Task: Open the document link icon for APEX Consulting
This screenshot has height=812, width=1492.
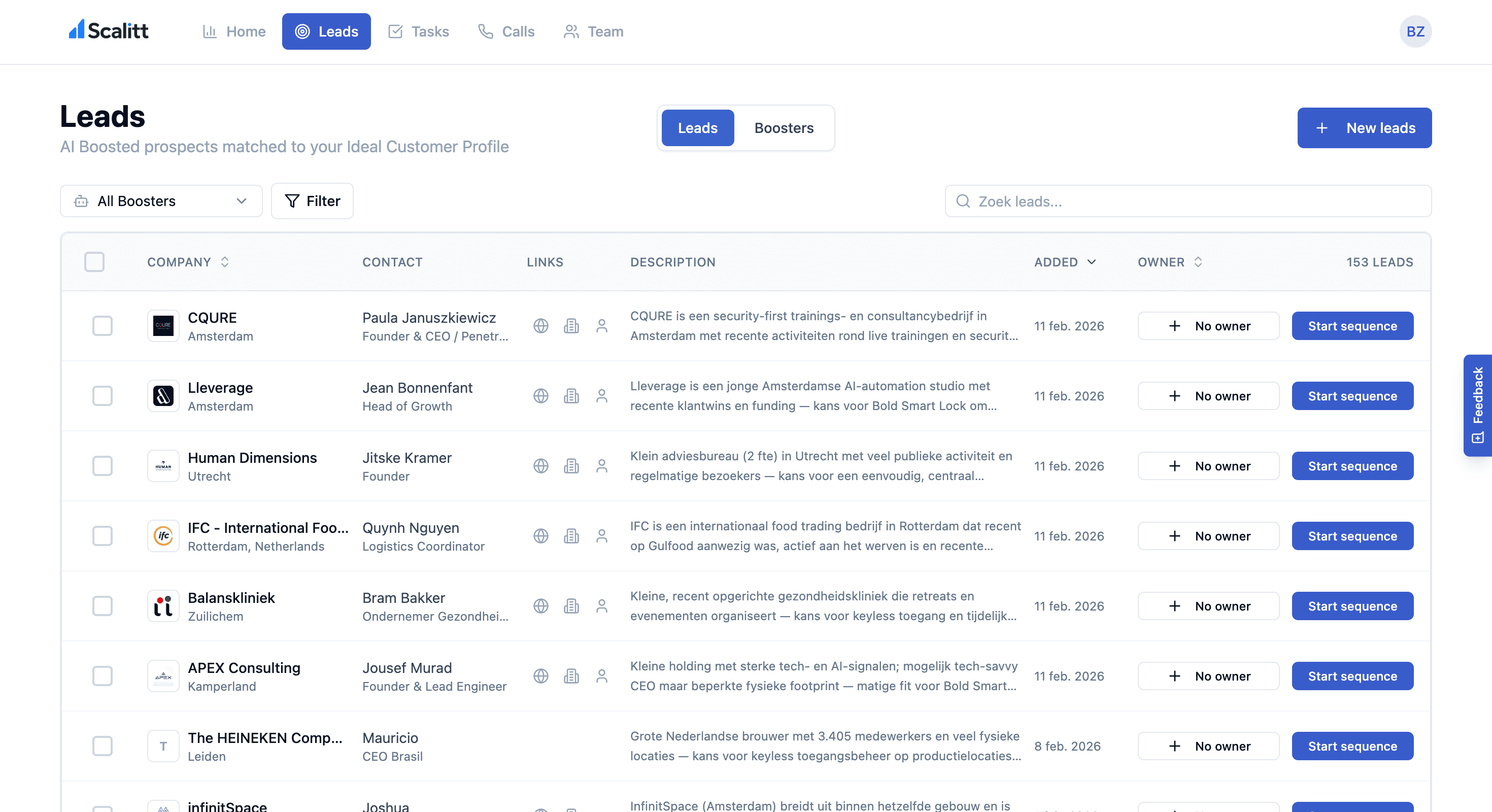Action: pyautogui.click(x=571, y=676)
